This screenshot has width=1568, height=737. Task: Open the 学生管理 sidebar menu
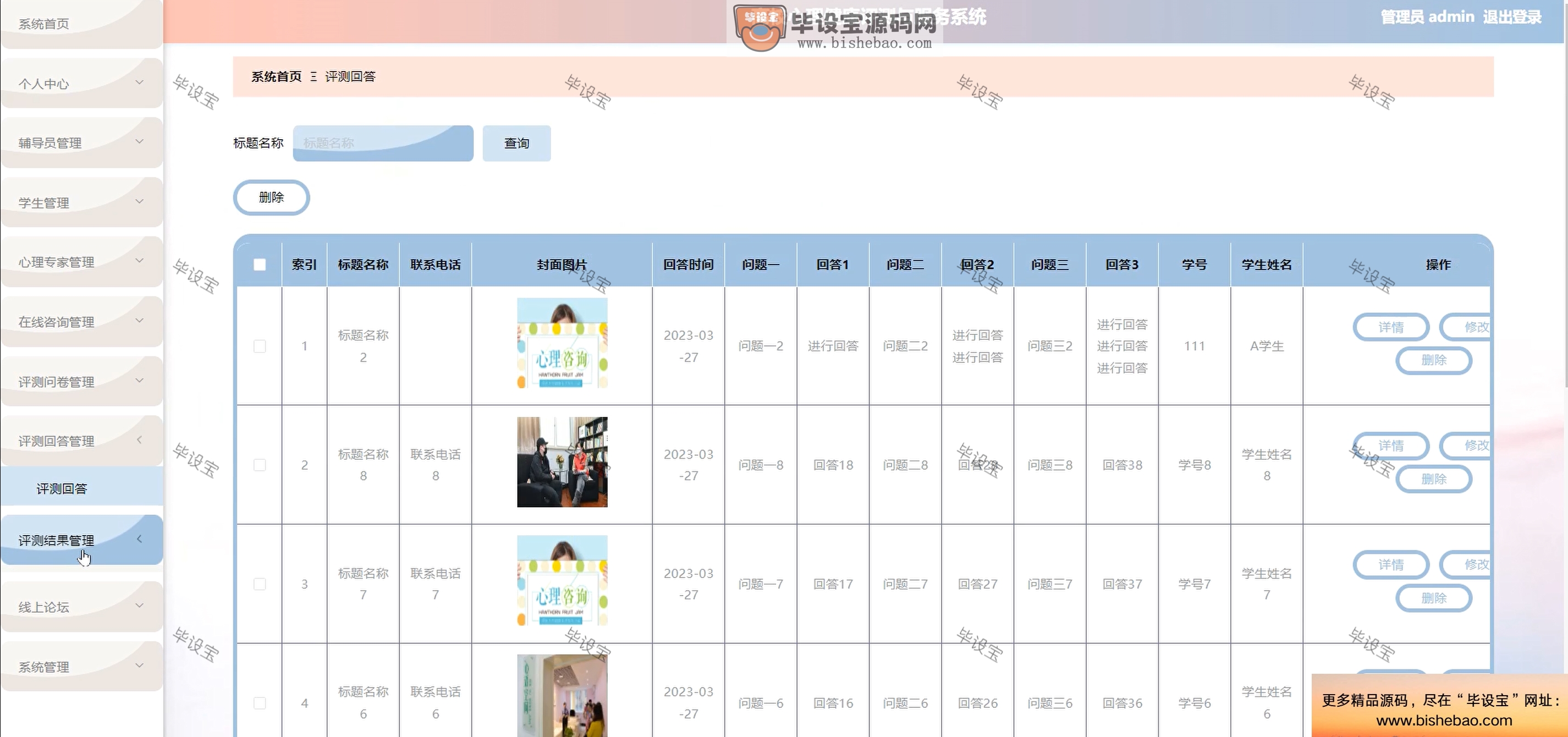point(81,202)
